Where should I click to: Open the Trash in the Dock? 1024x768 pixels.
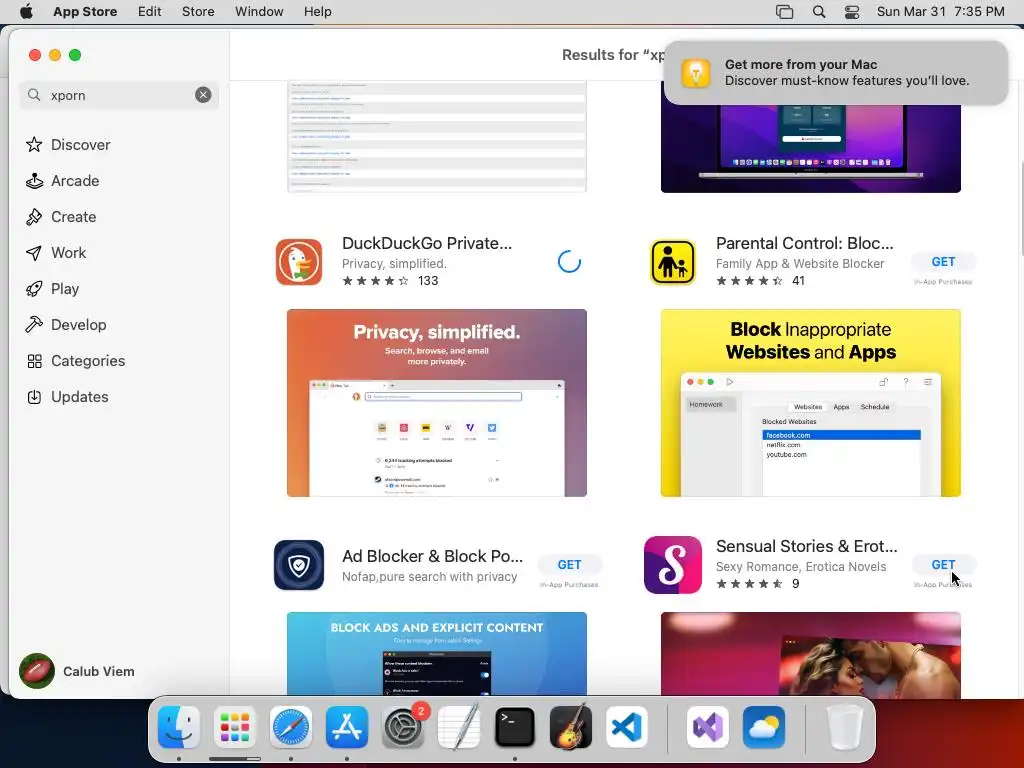[x=845, y=727]
